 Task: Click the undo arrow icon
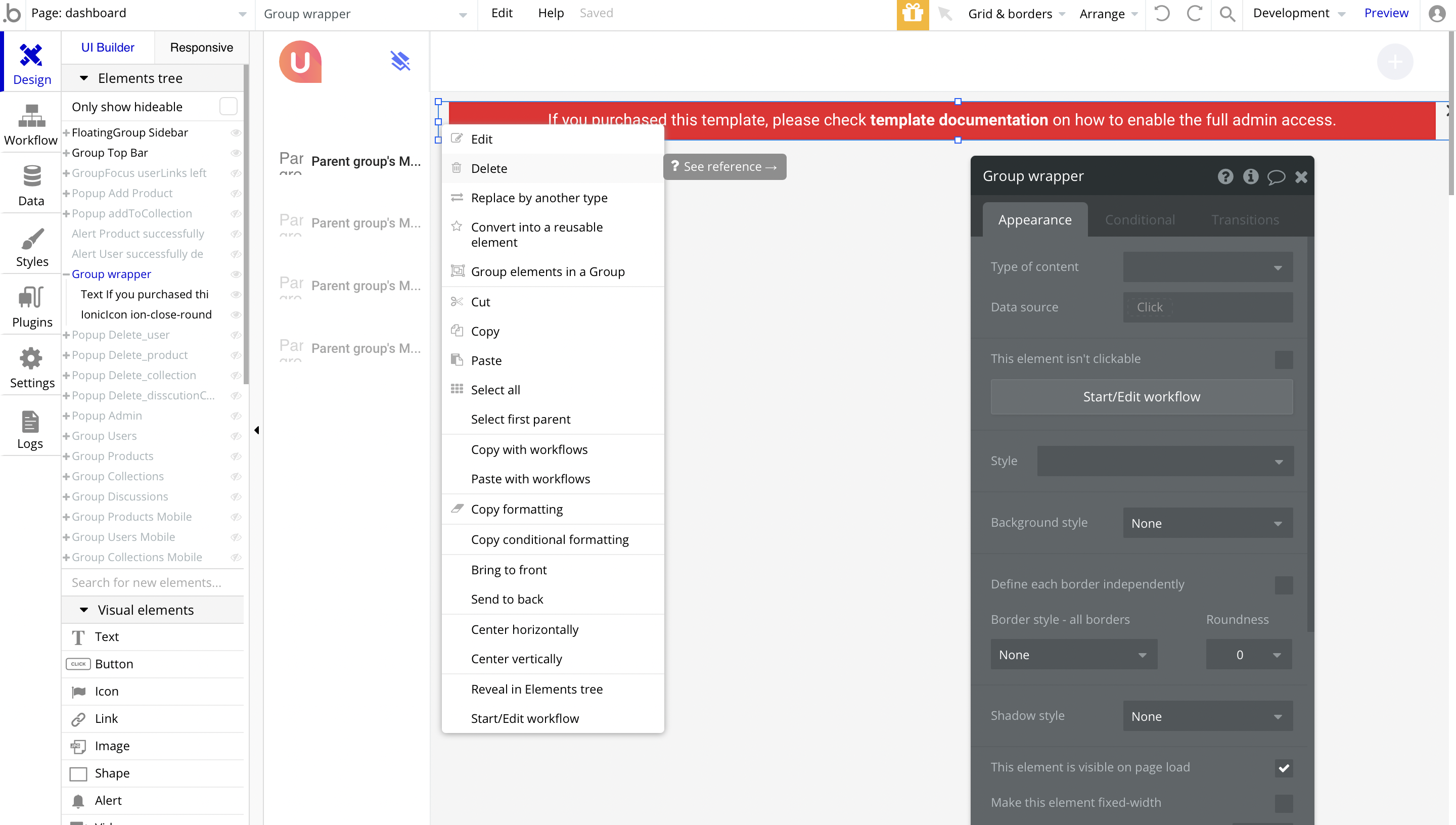tap(1162, 14)
